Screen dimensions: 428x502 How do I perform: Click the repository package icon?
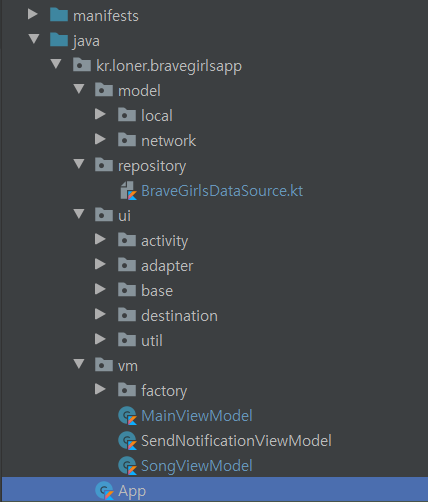(x=104, y=165)
